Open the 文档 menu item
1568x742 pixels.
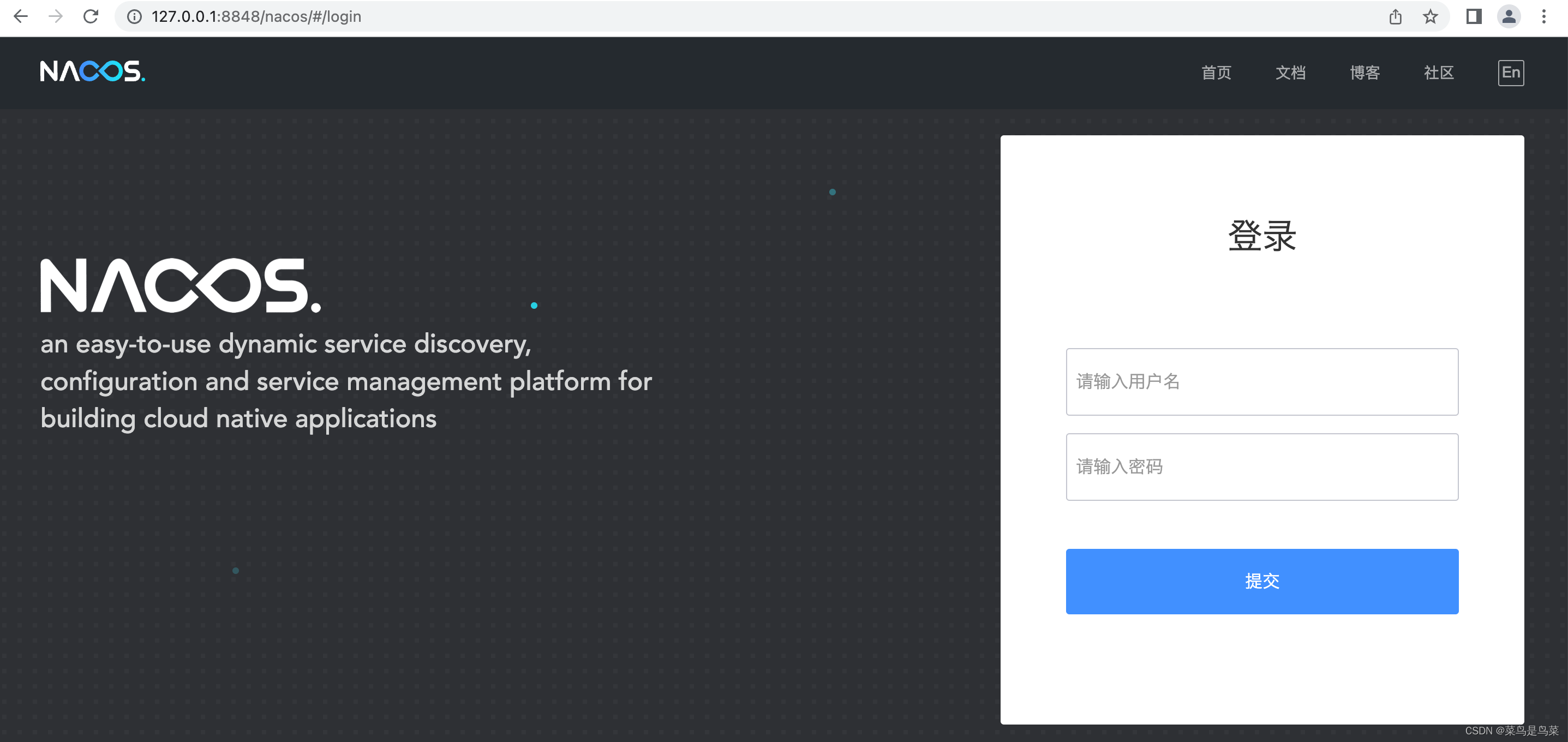(1290, 73)
